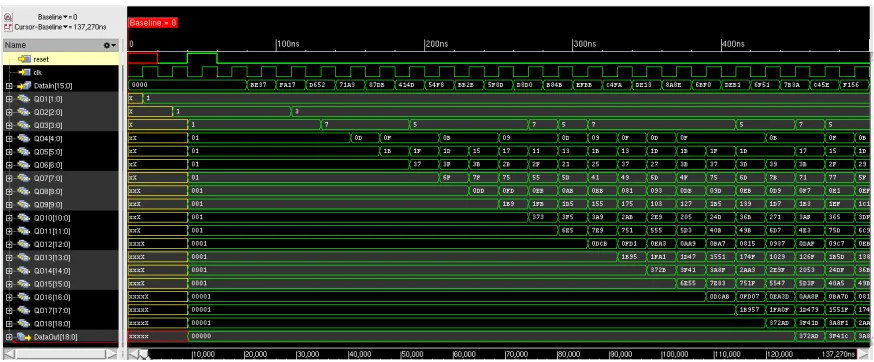Click the 137,270ns end time label
This screenshot has width=874, height=362.
pyautogui.click(x=838, y=354)
